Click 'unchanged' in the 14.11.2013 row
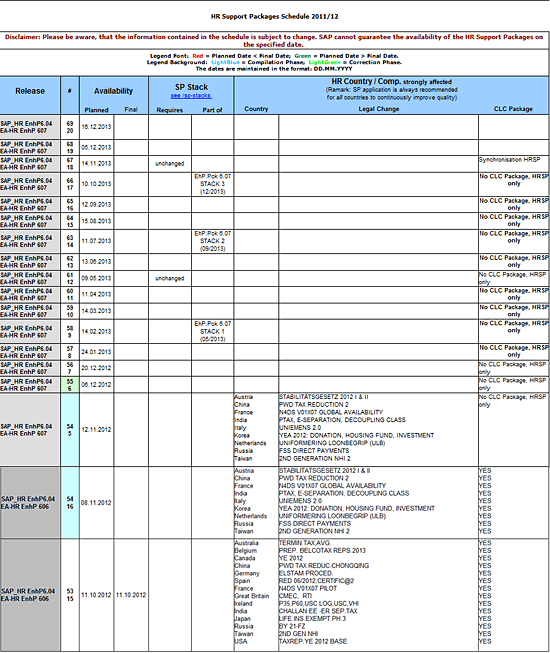Viewport: 550px width, 653px height. click(169, 164)
